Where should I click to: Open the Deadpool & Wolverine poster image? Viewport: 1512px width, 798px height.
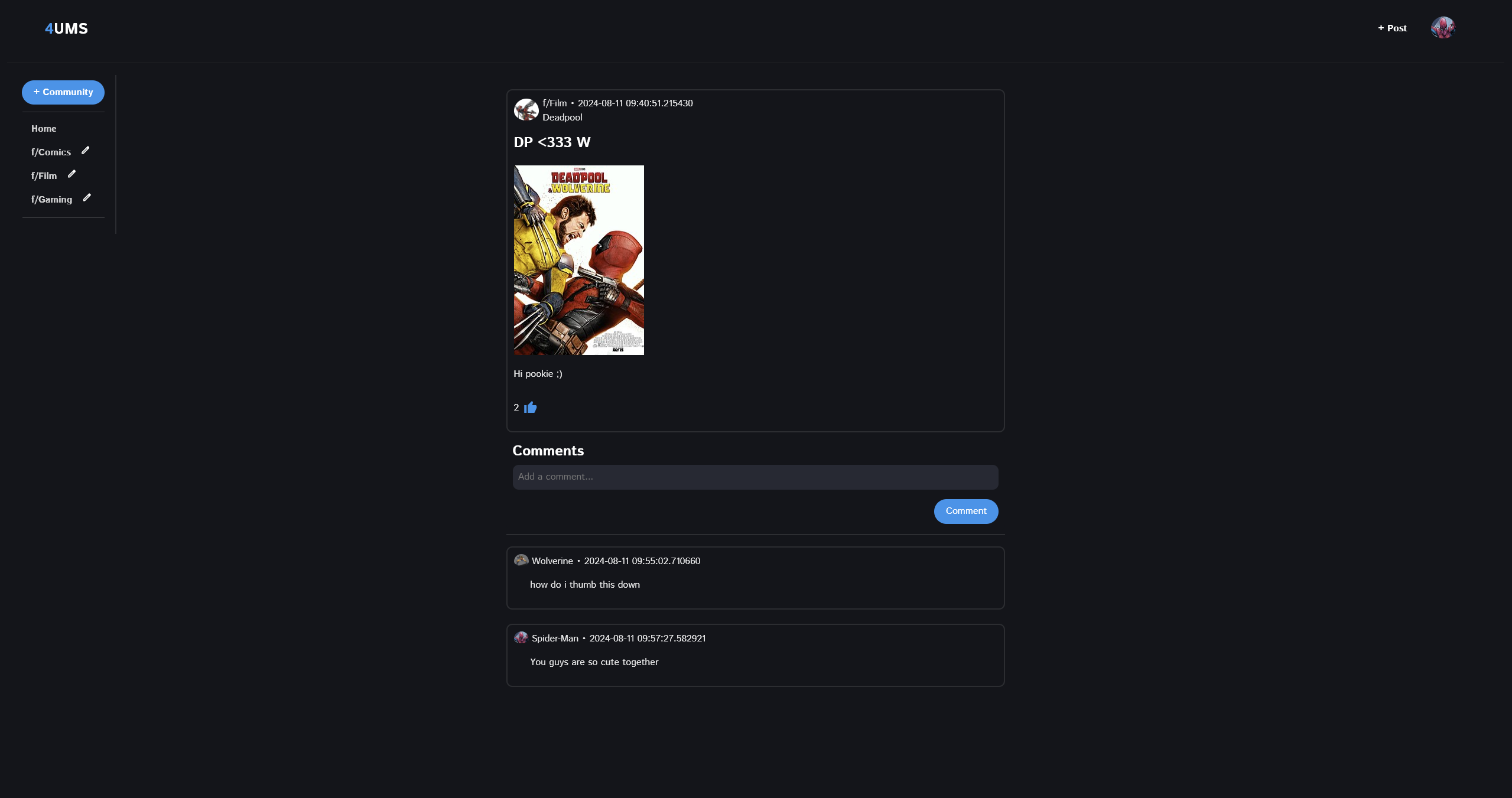(578, 260)
